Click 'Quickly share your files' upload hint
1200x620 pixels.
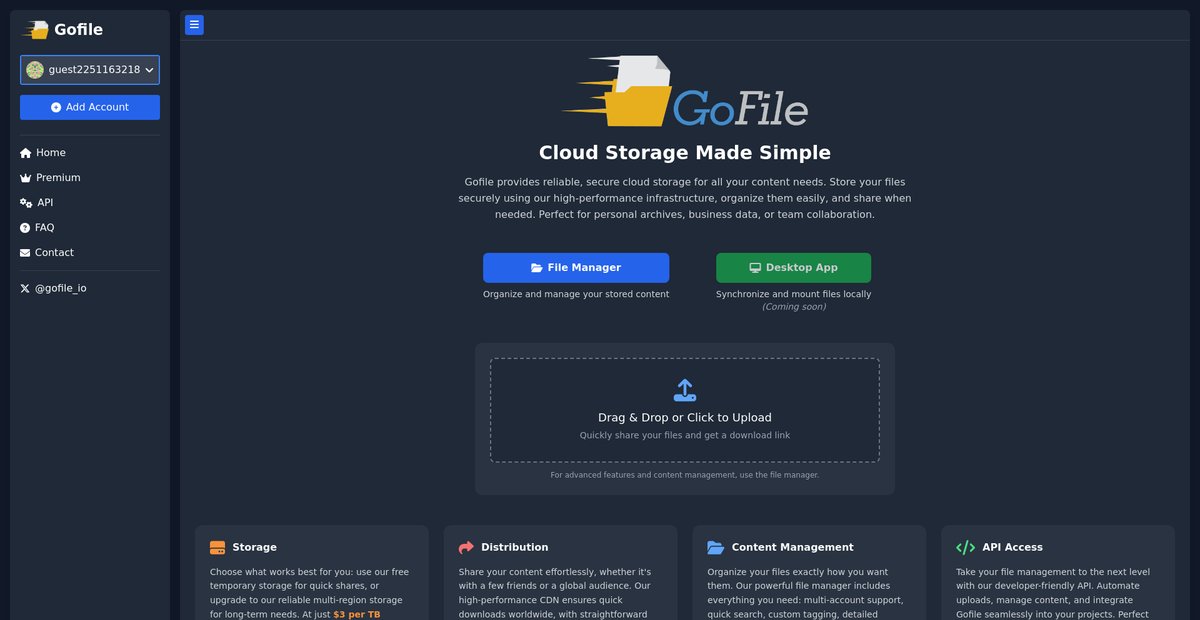click(685, 435)
